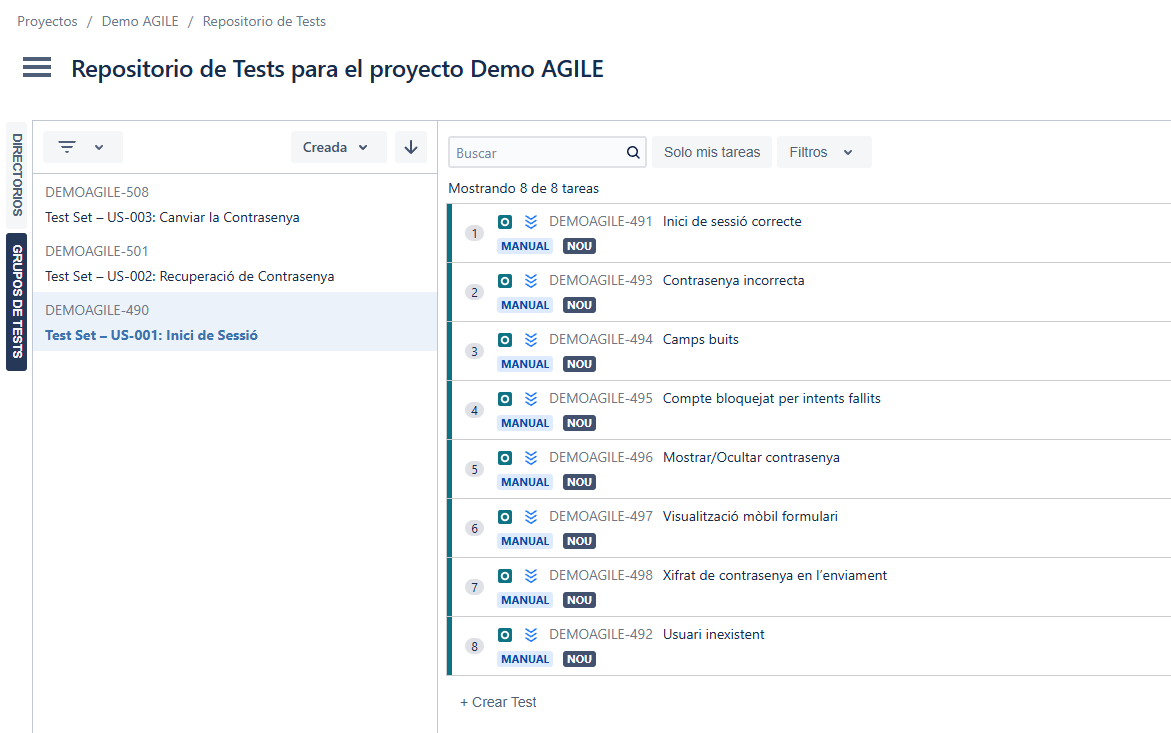Click test type icon for DEMOAGILE-493
Image resolution: width=1171 pixels, height=733 pixels.
(505, 281)
